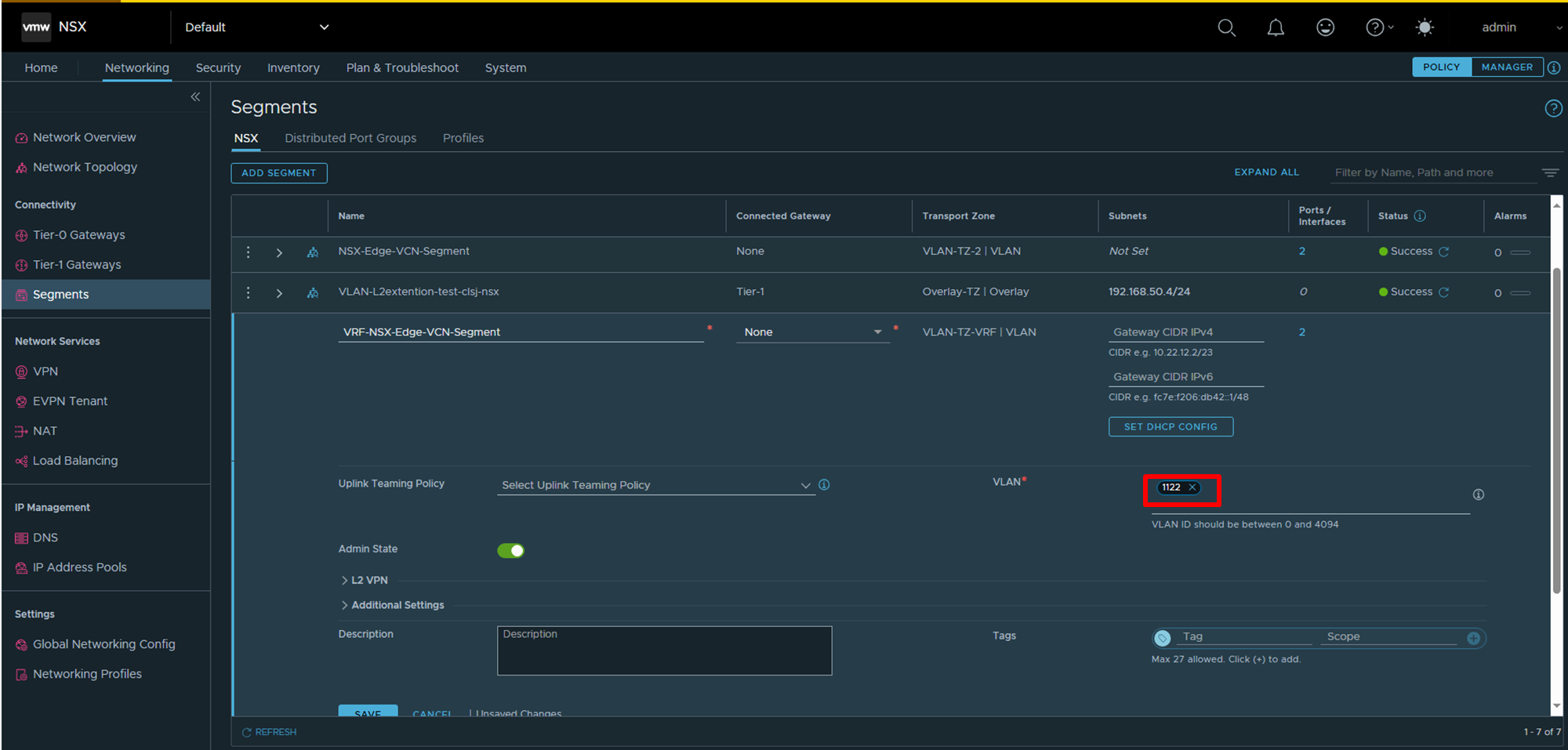Open the Security menu tab
This screenshot has height=750, width=1568.
(x=218, y=68)
